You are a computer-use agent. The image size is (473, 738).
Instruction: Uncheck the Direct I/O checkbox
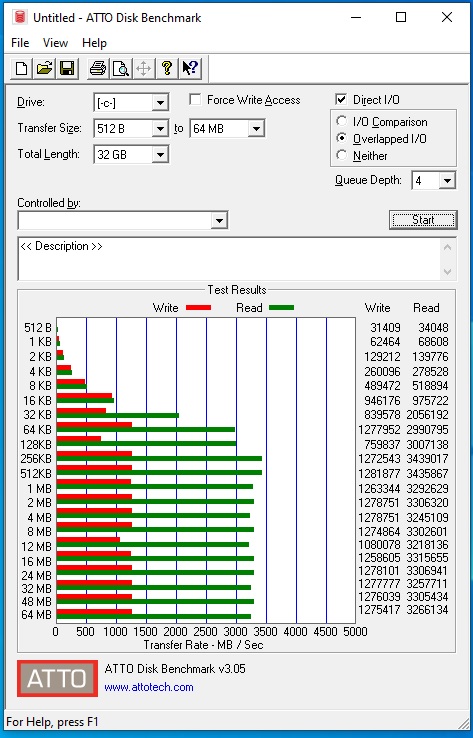pyautogui.click(x=341, y=99)
